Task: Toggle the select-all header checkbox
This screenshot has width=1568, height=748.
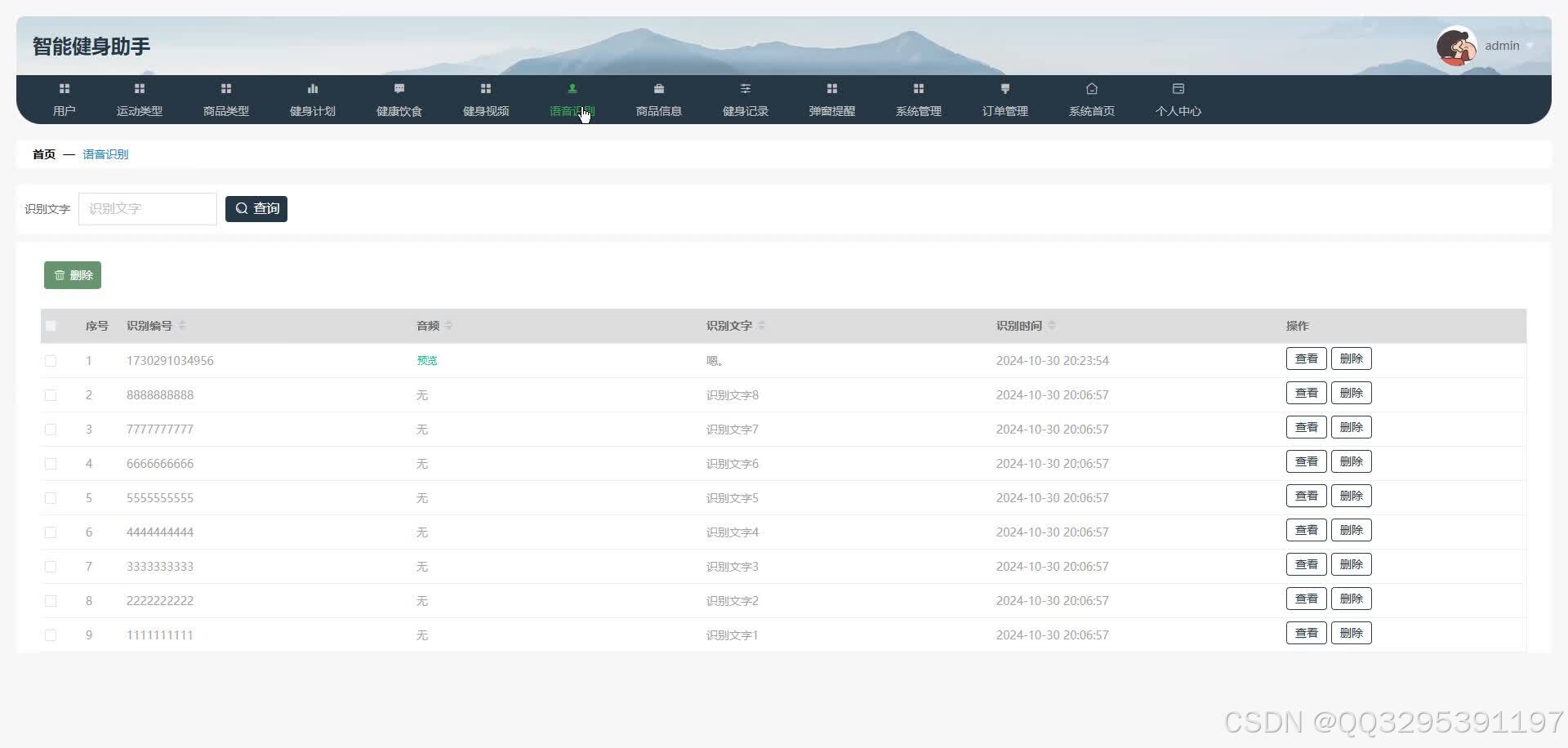Action: click(51, 326)
